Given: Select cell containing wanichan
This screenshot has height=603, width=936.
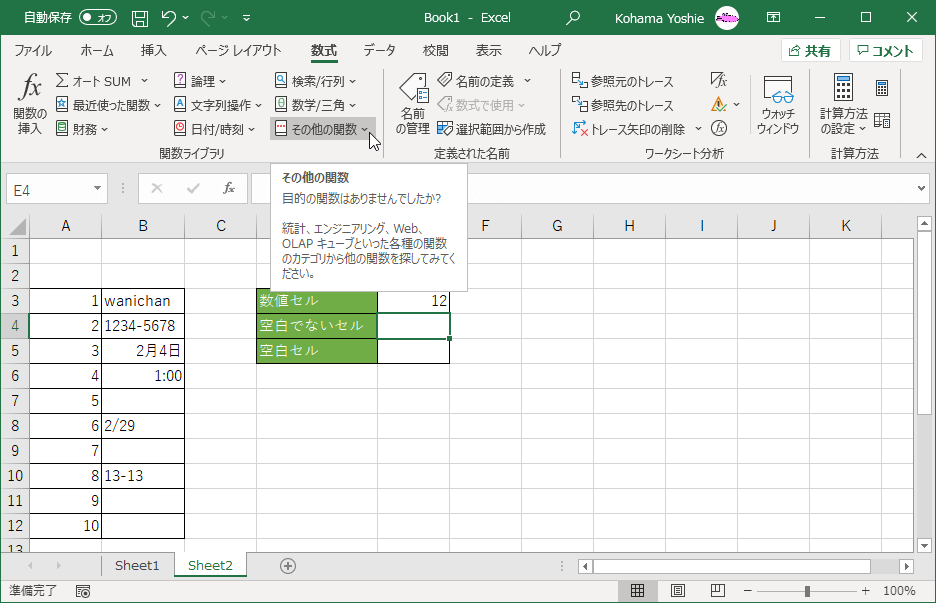Looking at the screenshot, I should pos(143,301).
